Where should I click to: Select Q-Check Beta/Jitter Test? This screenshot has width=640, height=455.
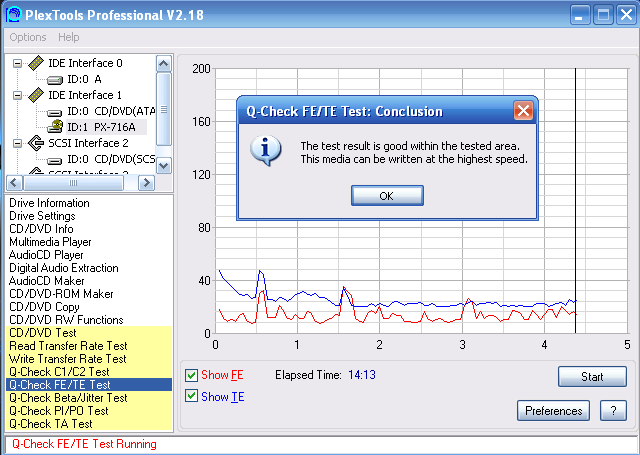point(89,398)
